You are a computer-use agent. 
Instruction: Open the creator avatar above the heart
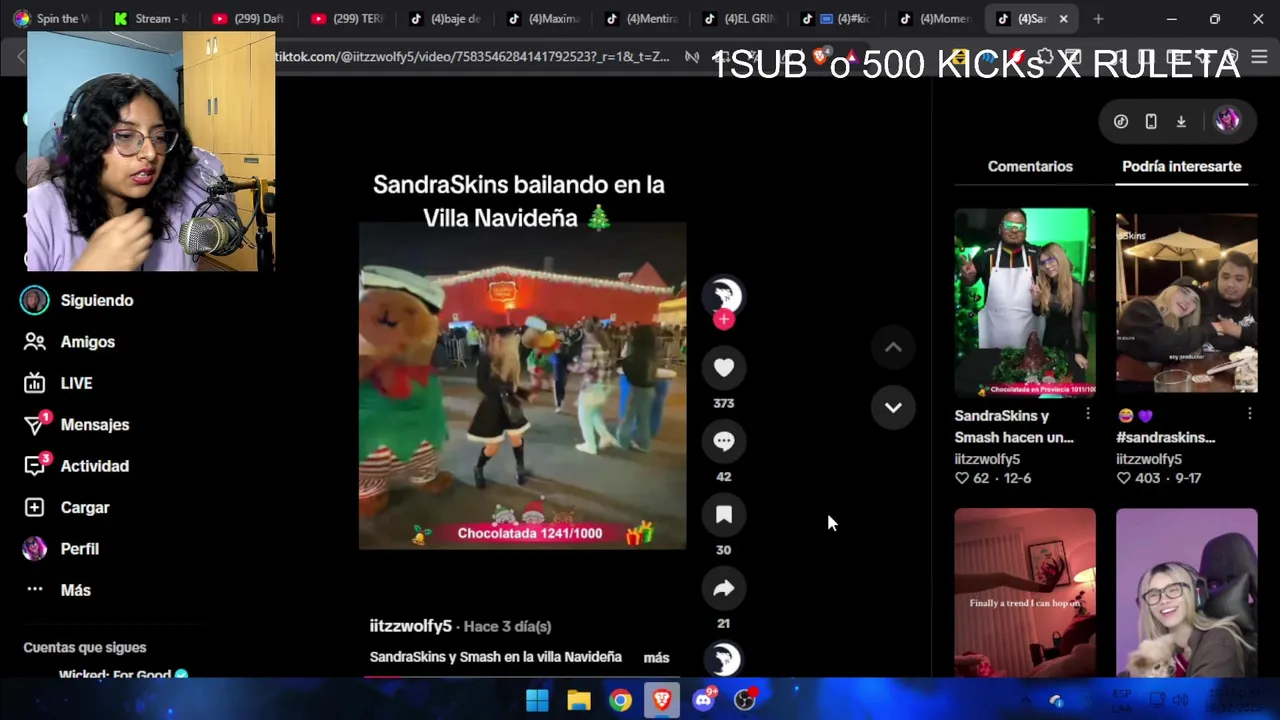point(724,296)
